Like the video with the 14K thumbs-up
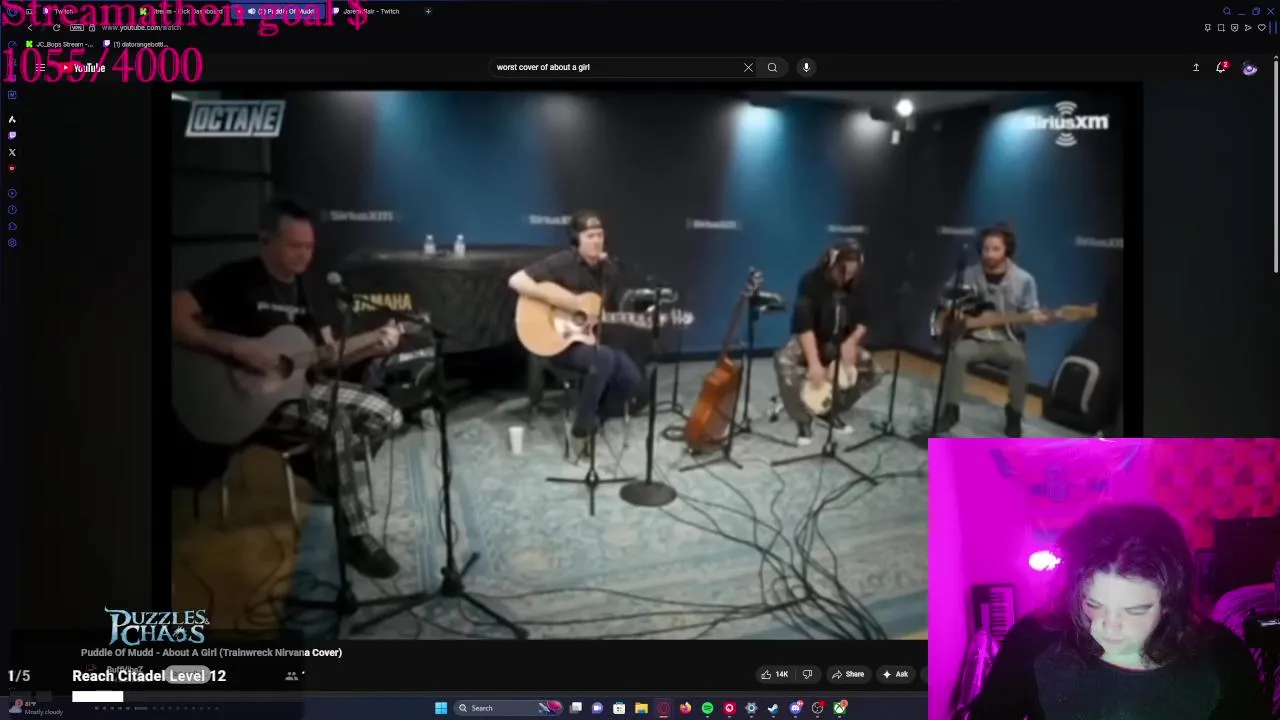 [x=775, y=674]
